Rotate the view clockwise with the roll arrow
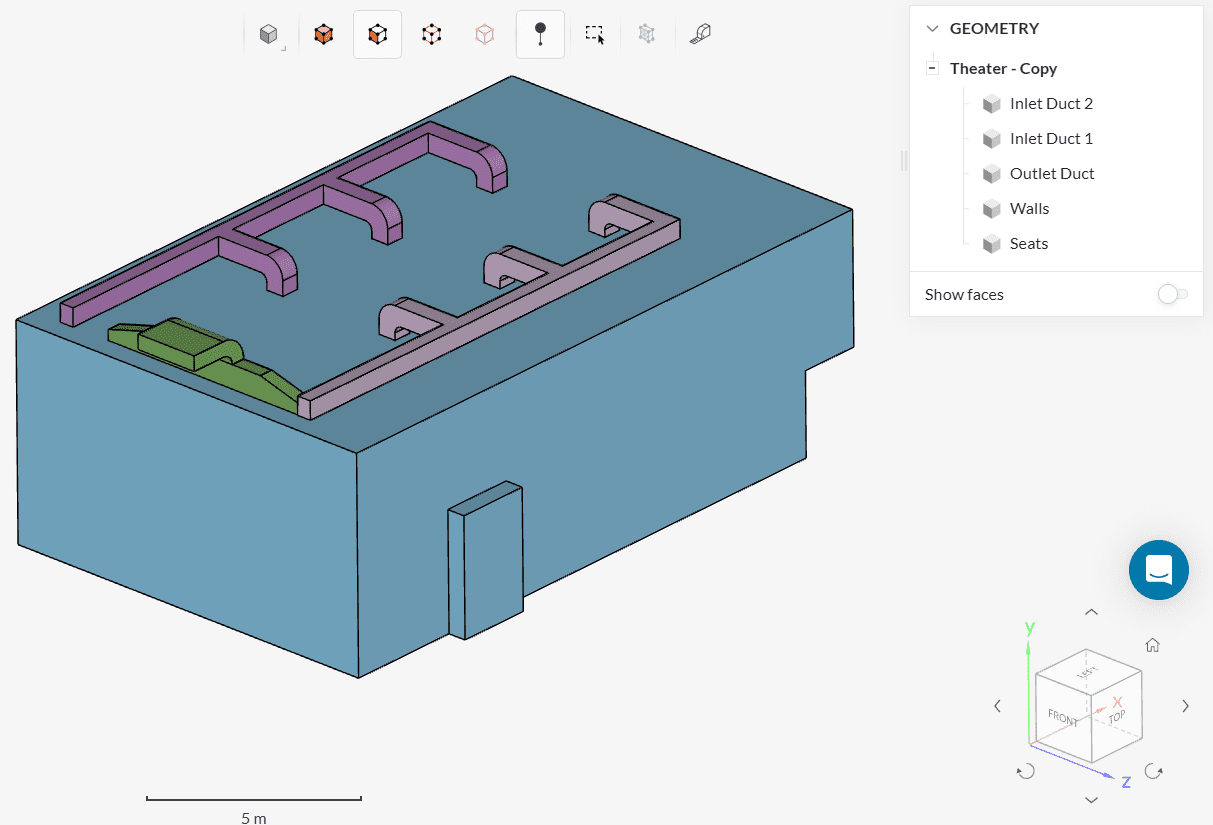Image resolution: width=1213 pixels, height=825 pixels. 1153,770
